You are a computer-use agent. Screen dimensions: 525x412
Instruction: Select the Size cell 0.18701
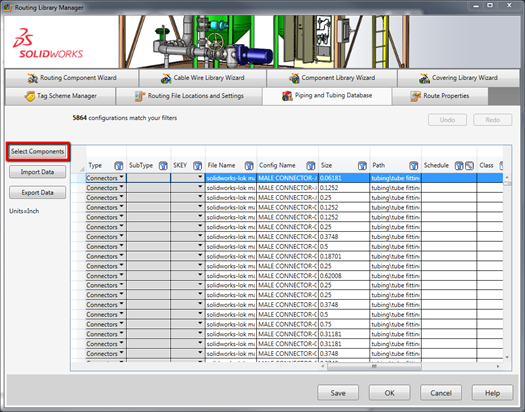tap(344, 256)
